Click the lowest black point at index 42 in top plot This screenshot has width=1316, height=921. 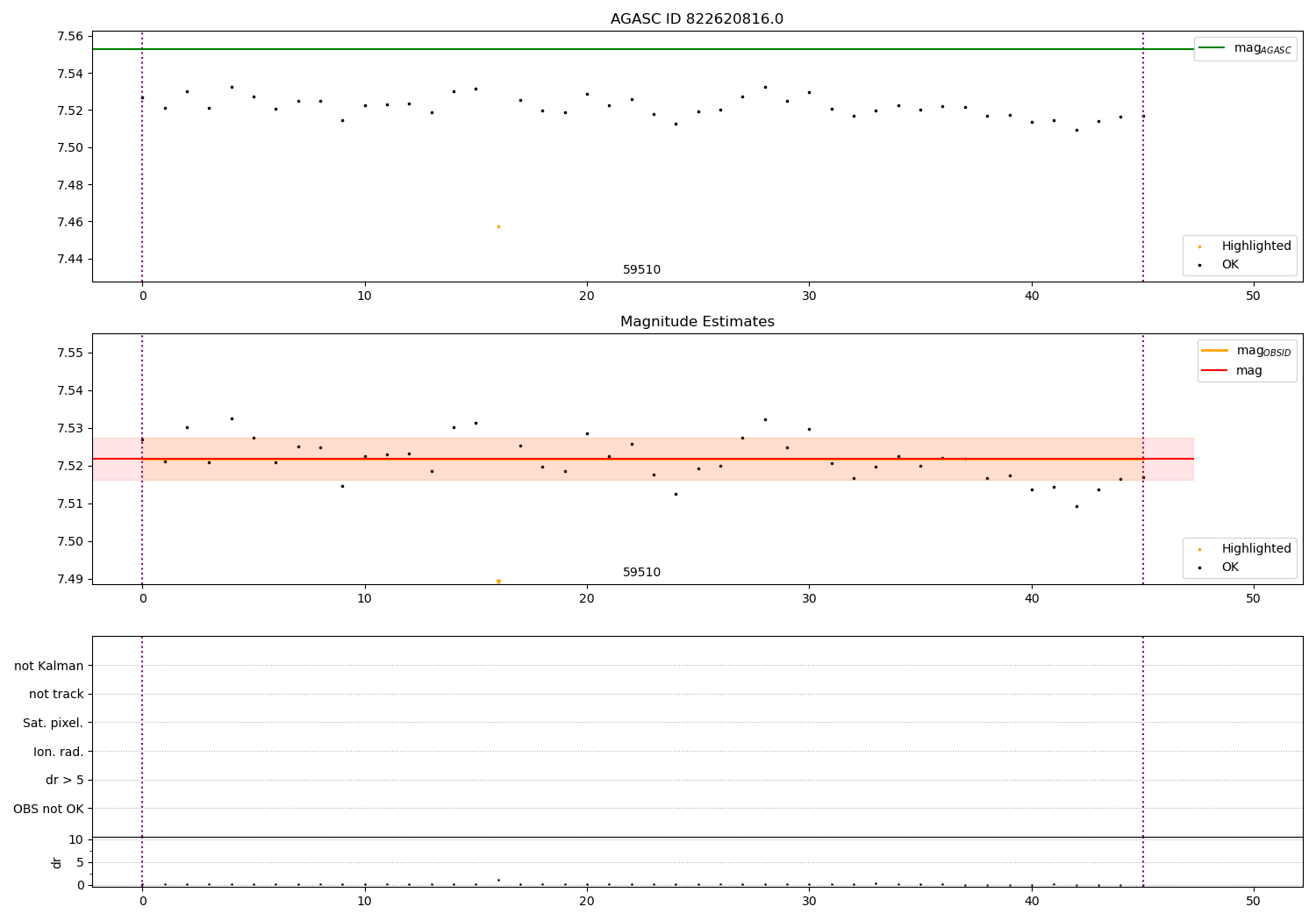coord(1076,130)
